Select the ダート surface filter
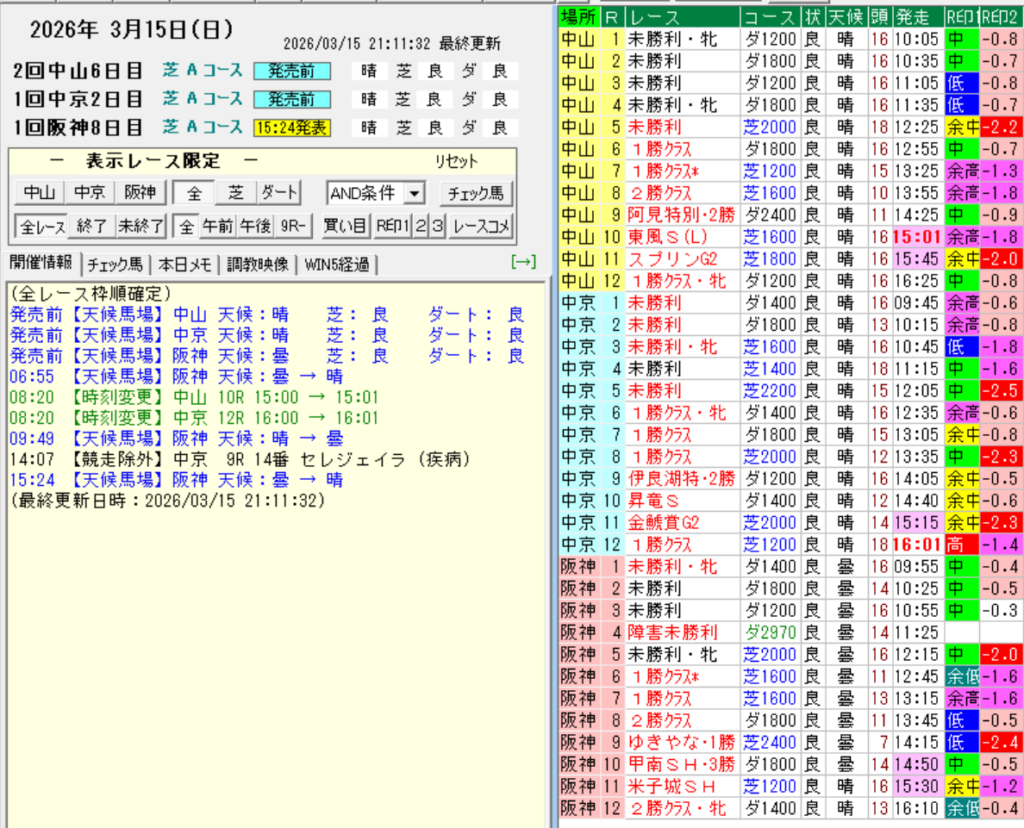This screenshot has width=1024, height=828. coord(279,193)
